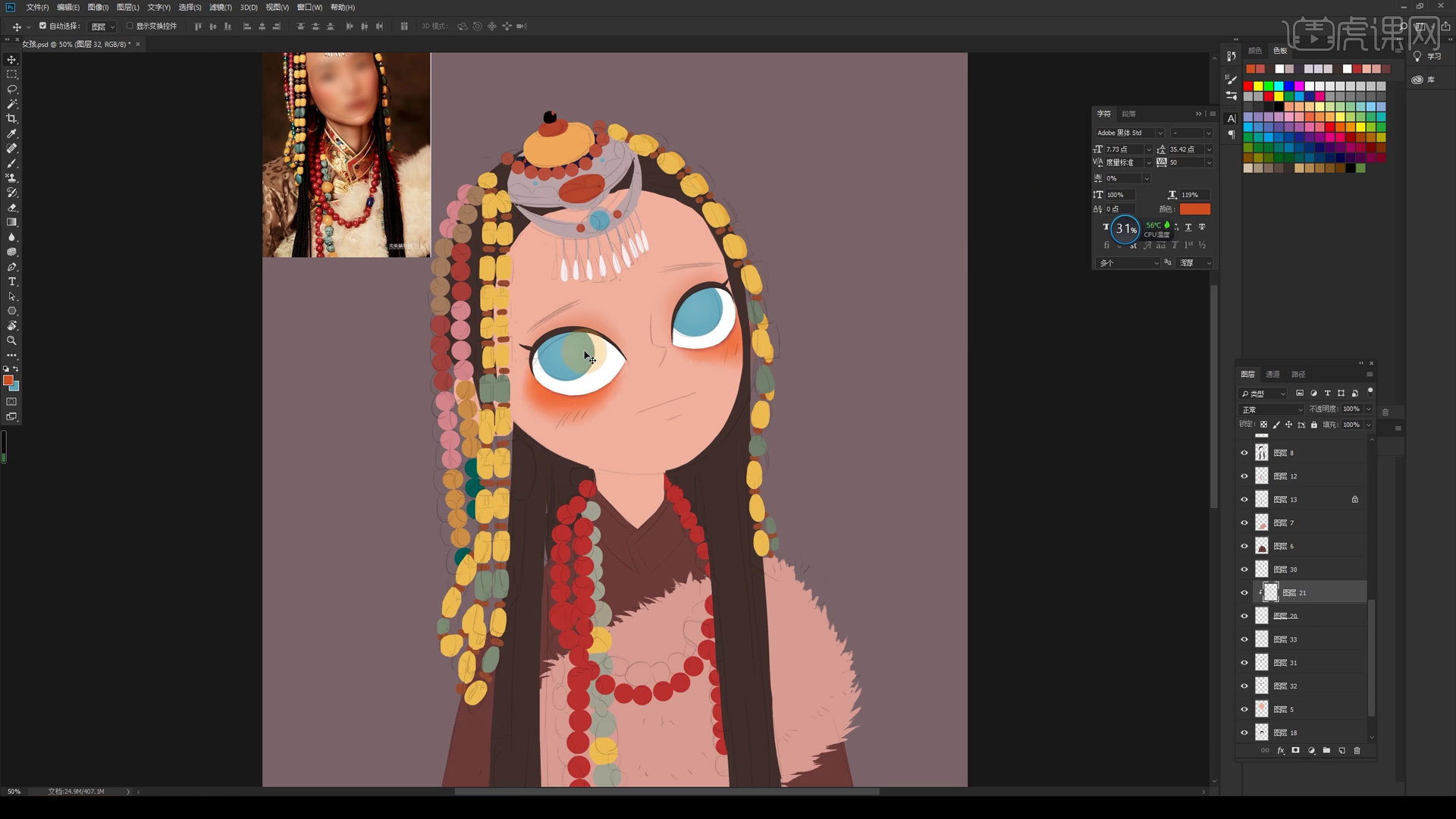1456x819 pixels.
Task: Click the lock all padlock icon
Action: [x=1314, y=425]
